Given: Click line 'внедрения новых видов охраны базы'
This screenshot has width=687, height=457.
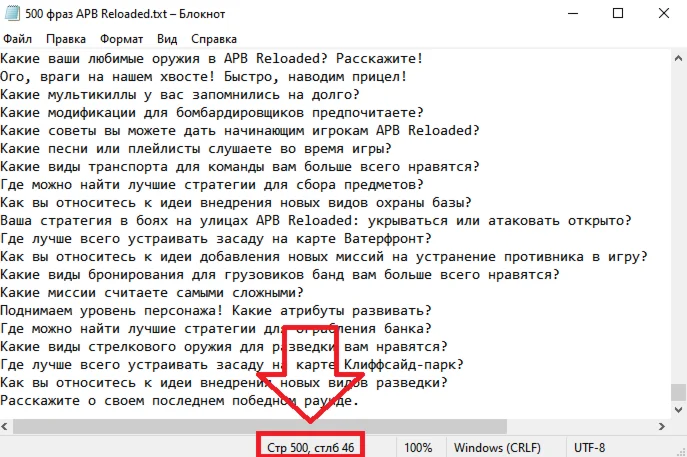Looking at the screenshot, I should pos(236,202).
